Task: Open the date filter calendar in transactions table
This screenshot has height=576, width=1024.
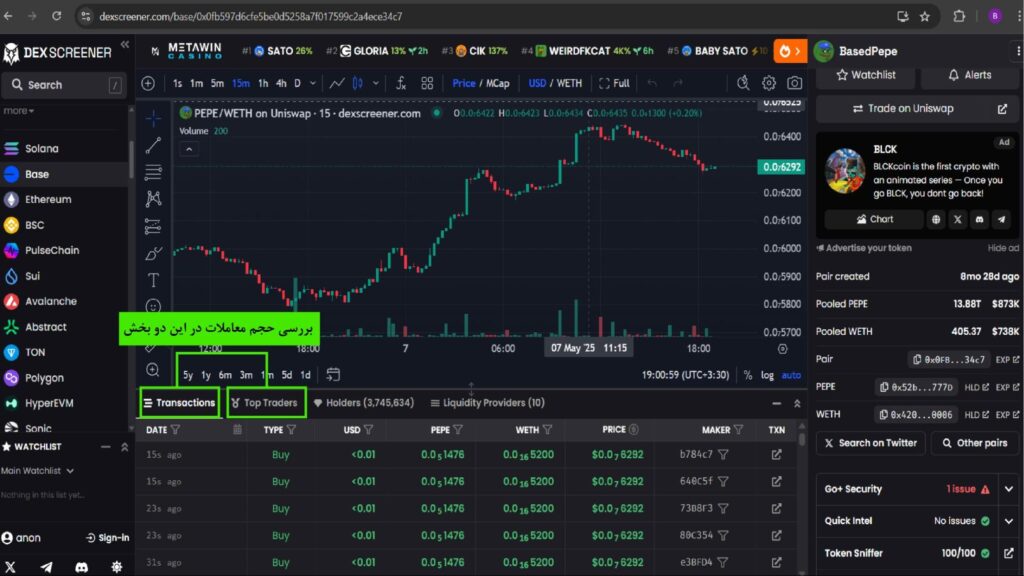Action: click(x=237, y=429)
